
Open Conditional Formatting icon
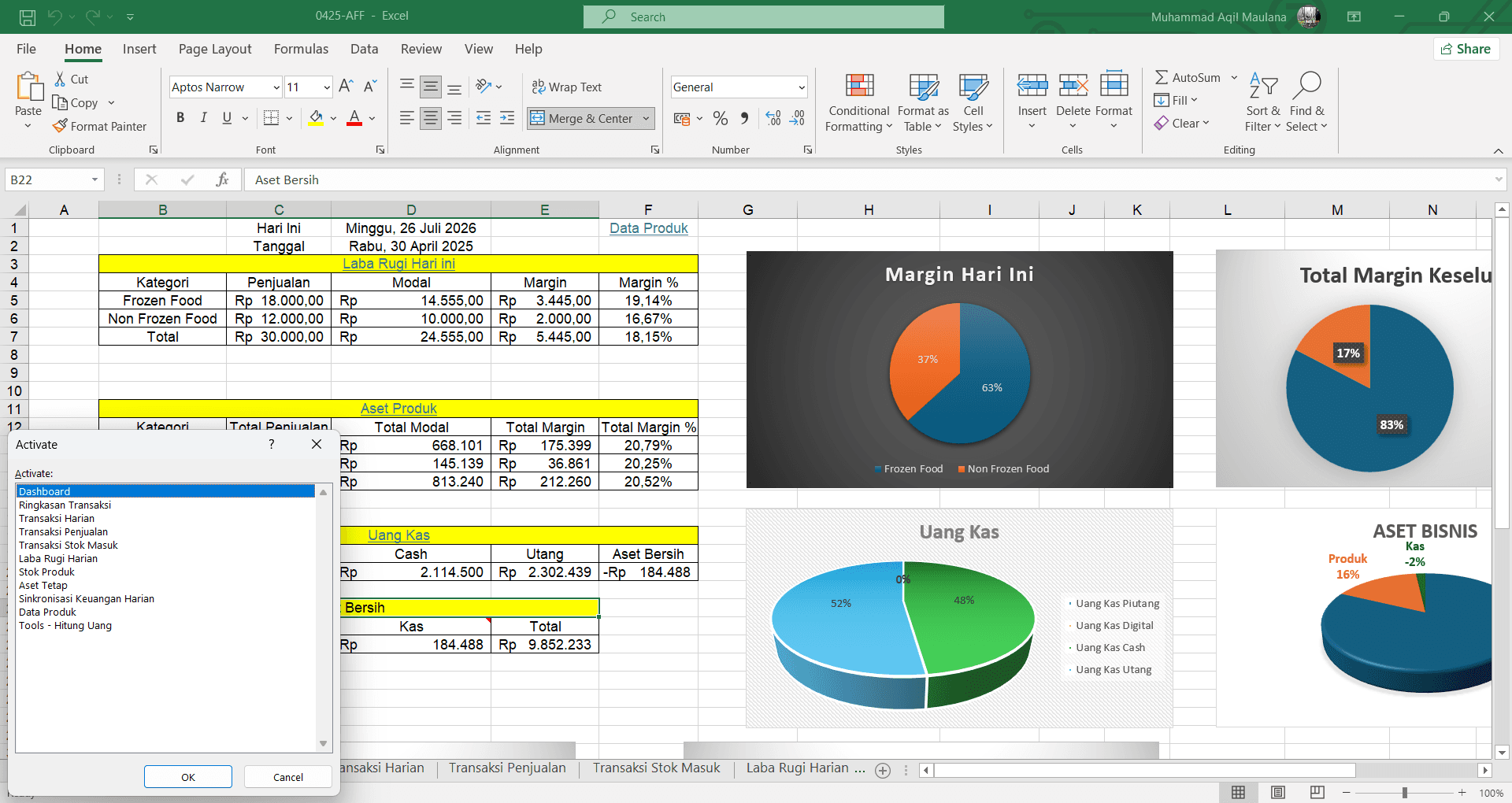point(859,86)
